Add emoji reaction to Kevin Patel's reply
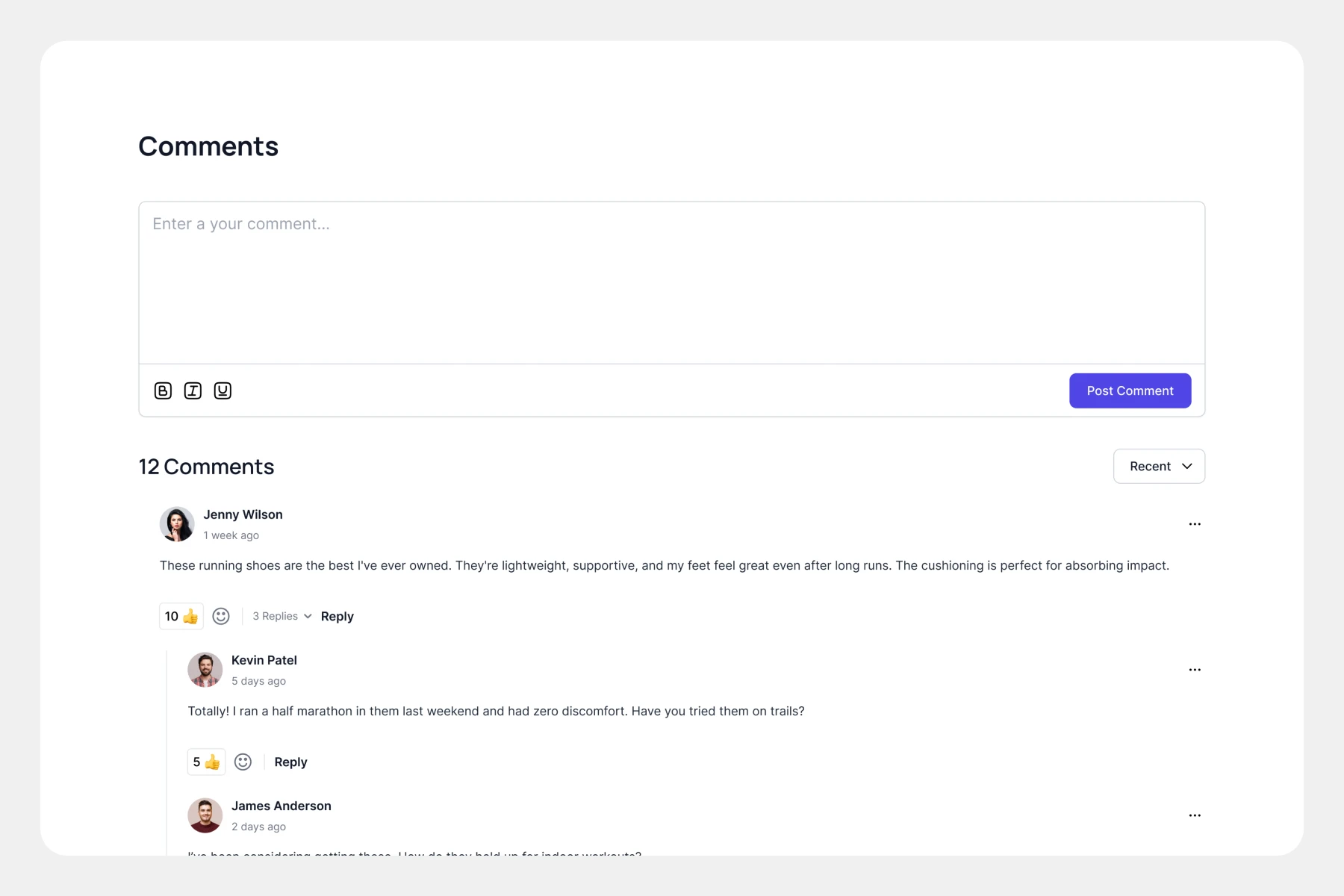 pyautogui.click(x=243, y=762)
